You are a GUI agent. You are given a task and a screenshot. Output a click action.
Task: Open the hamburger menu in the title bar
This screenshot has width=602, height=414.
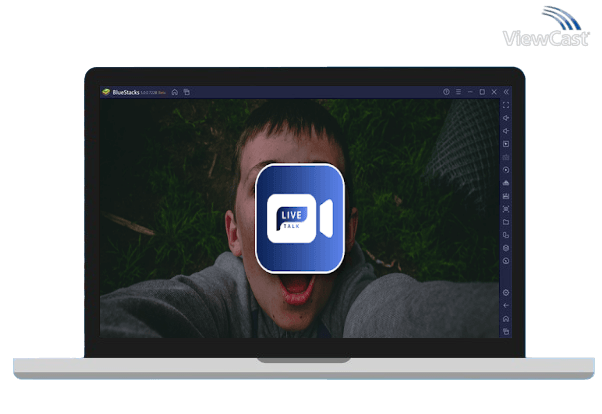pos(458,92)
